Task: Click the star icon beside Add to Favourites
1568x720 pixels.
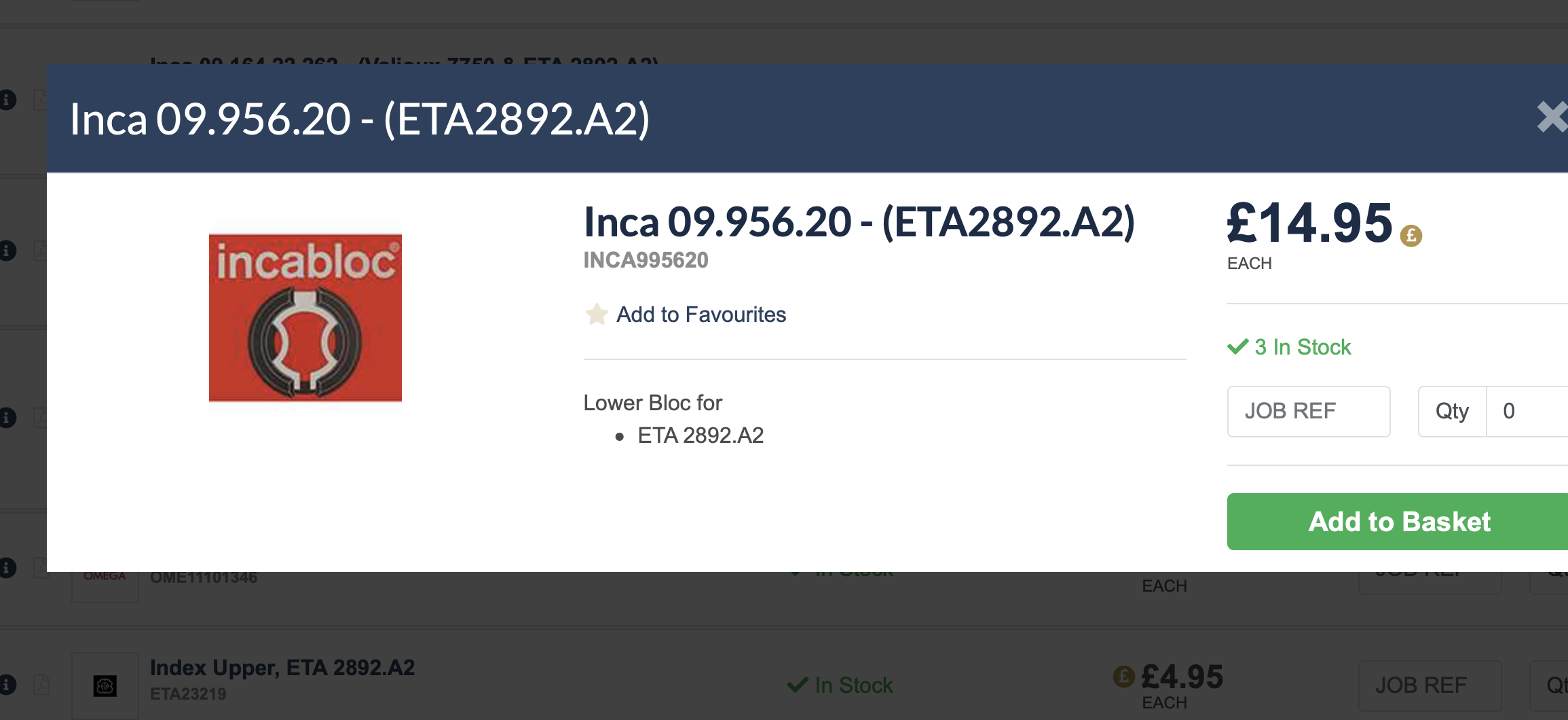Action: coord(597,314)
